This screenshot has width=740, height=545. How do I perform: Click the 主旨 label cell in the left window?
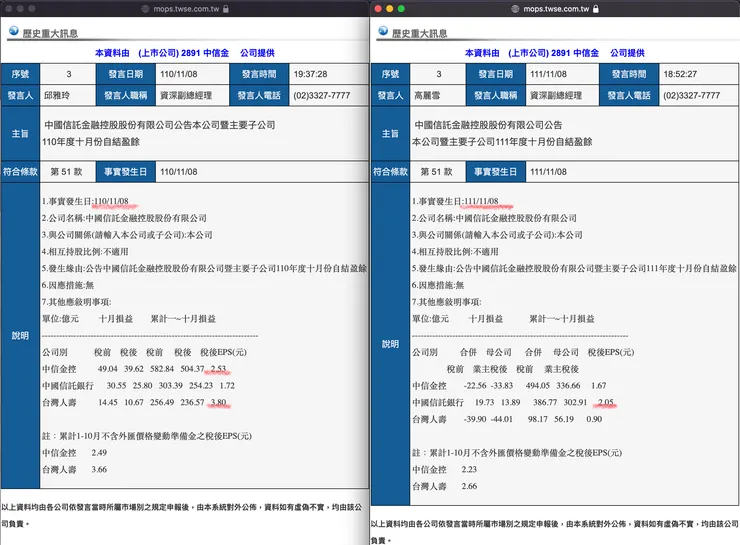(20, 134)
